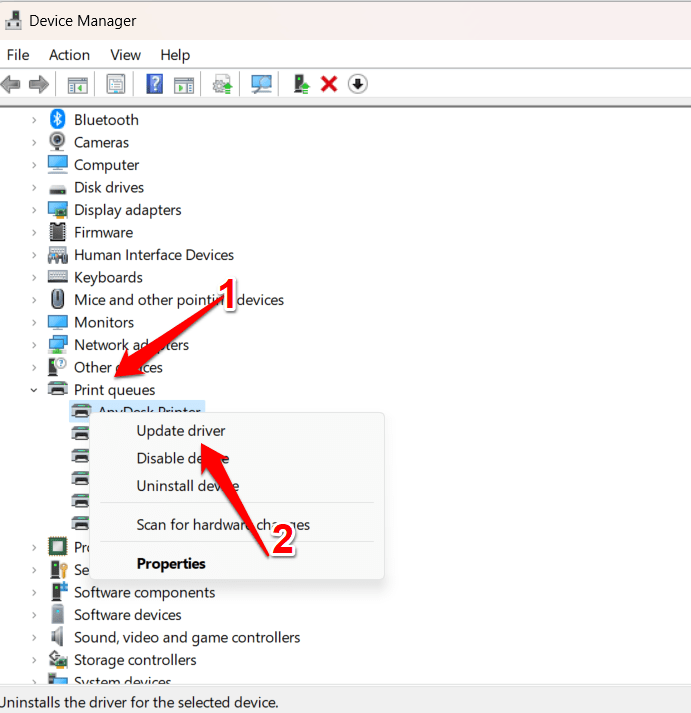Select the Sound, video and game controllers label
Screen dimensions: 691x713
[187, 638]
